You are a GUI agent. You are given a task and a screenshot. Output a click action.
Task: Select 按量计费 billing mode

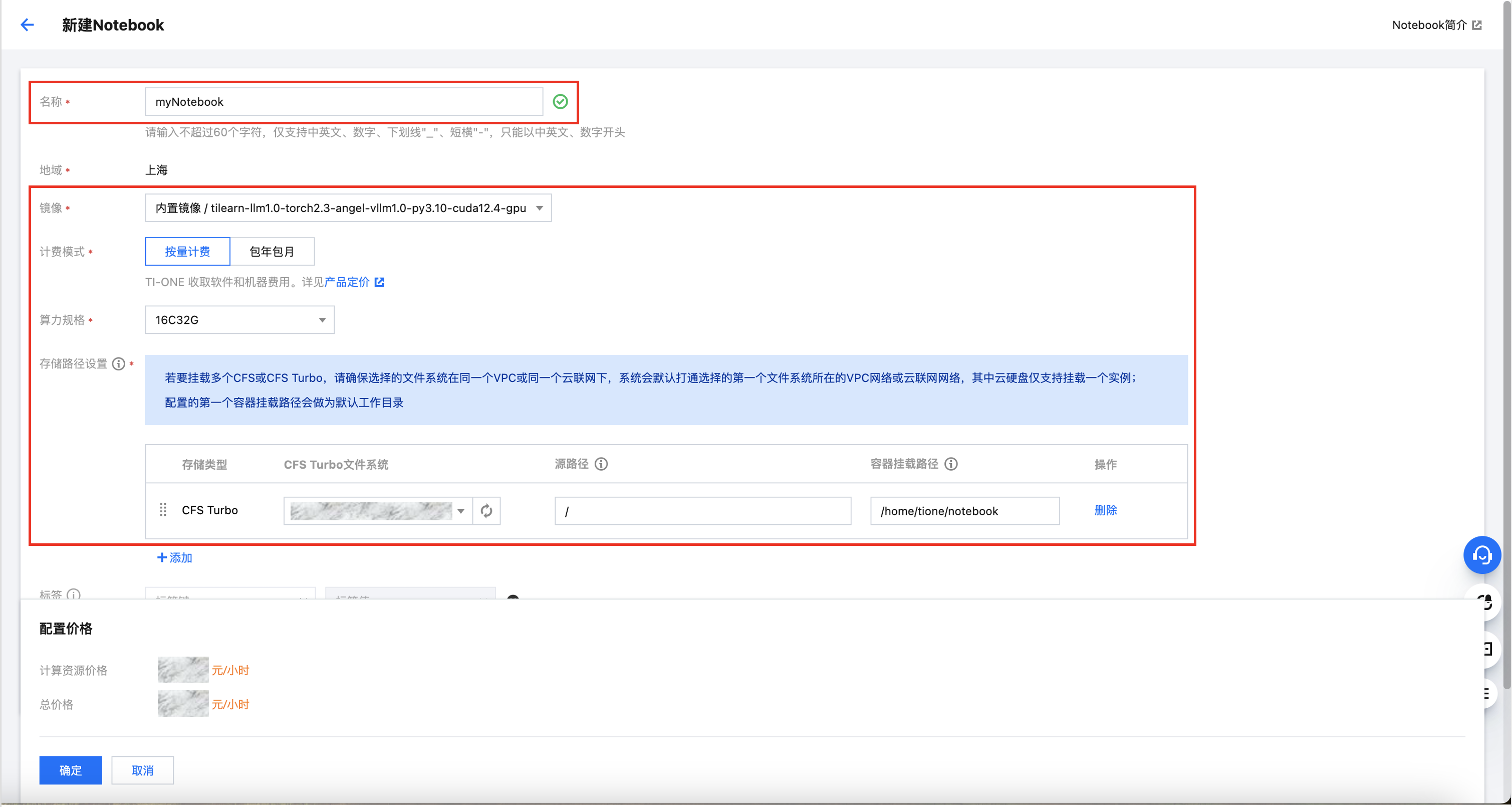[187, 252]
